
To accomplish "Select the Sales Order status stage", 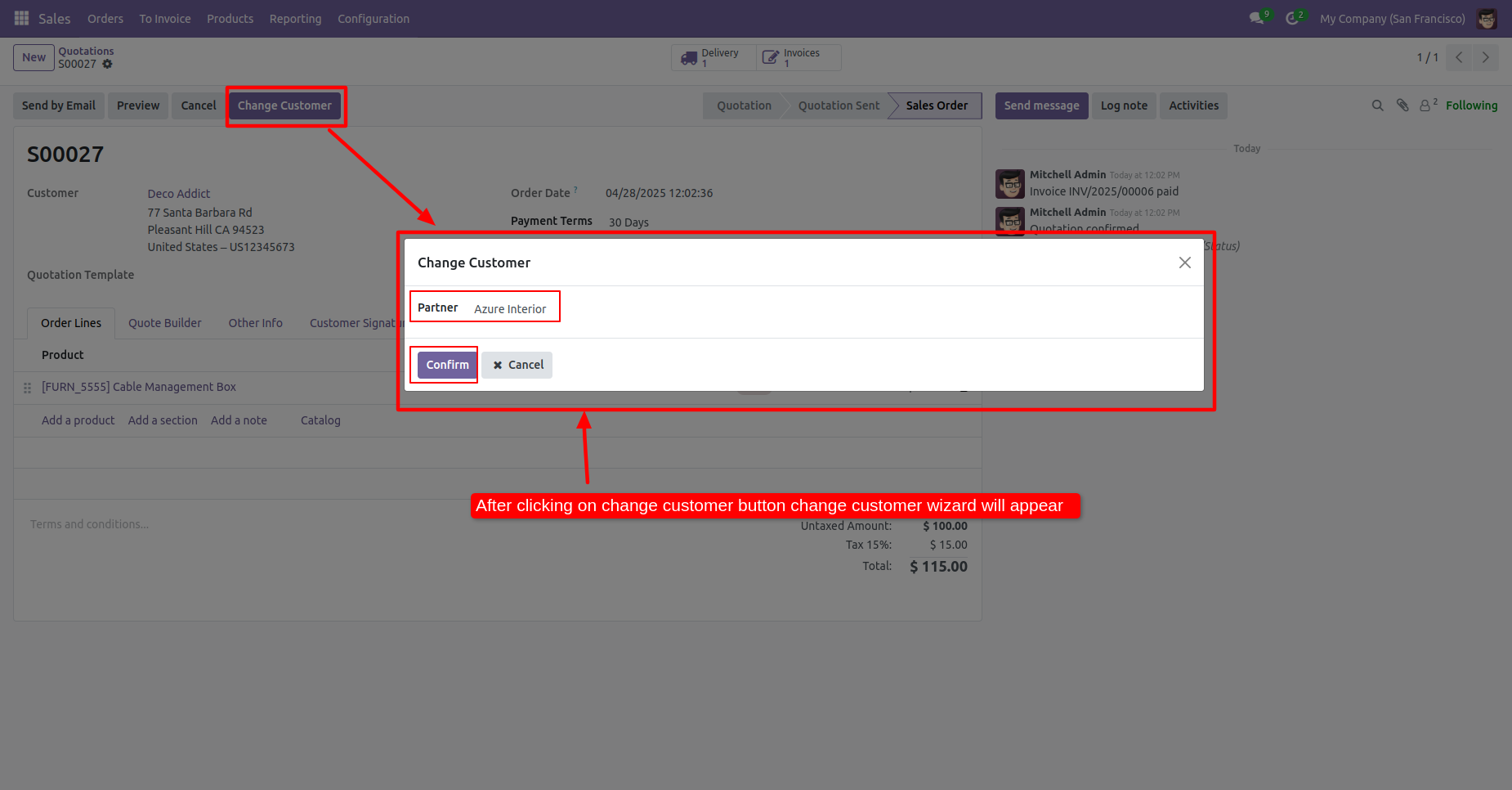I will coord(937,105).
